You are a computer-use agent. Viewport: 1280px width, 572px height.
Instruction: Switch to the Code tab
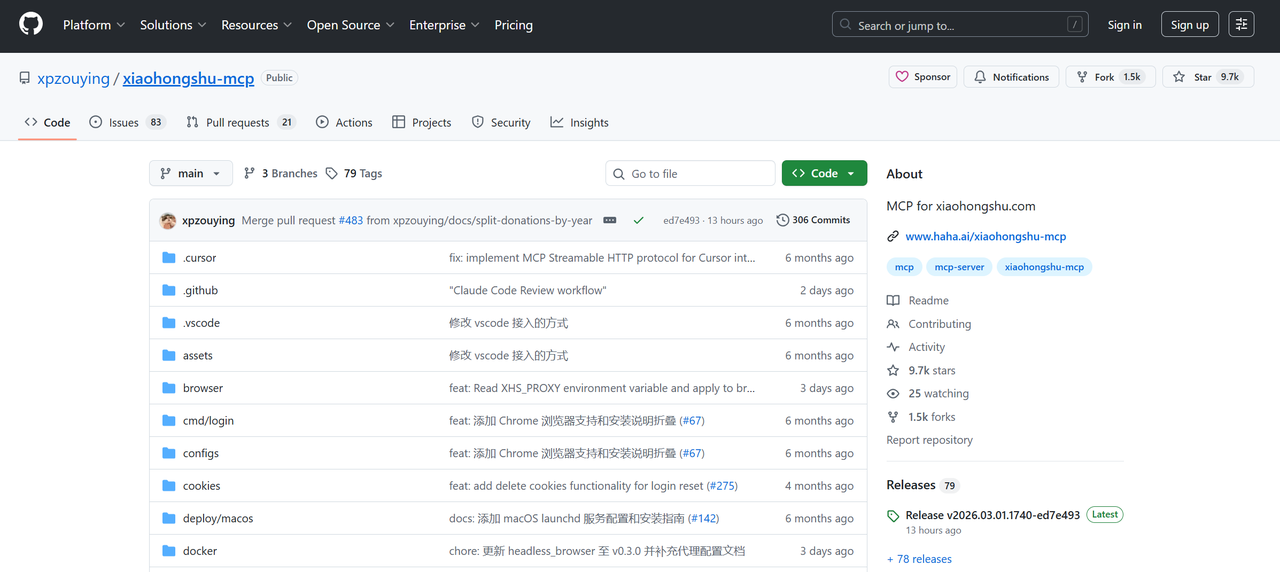48,122
